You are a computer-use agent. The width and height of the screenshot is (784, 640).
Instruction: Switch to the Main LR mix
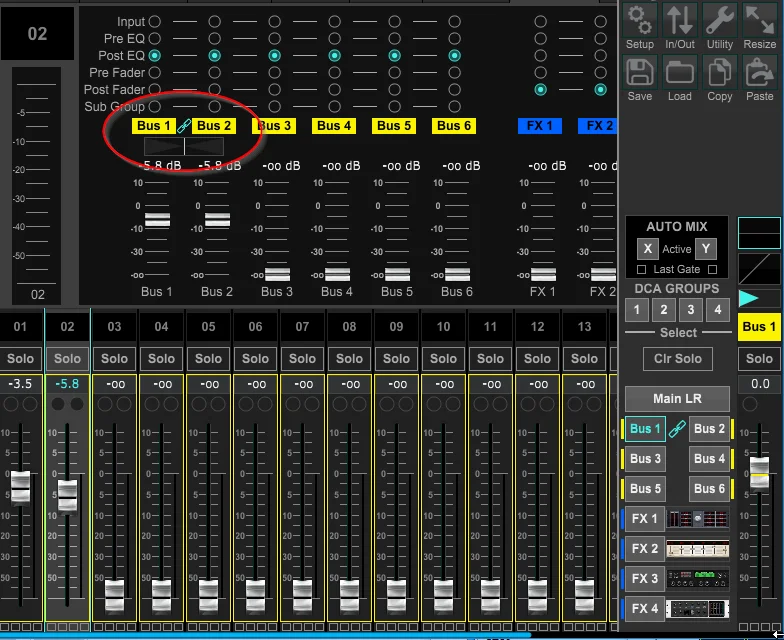pyautogui.click(x=677, y=399)
